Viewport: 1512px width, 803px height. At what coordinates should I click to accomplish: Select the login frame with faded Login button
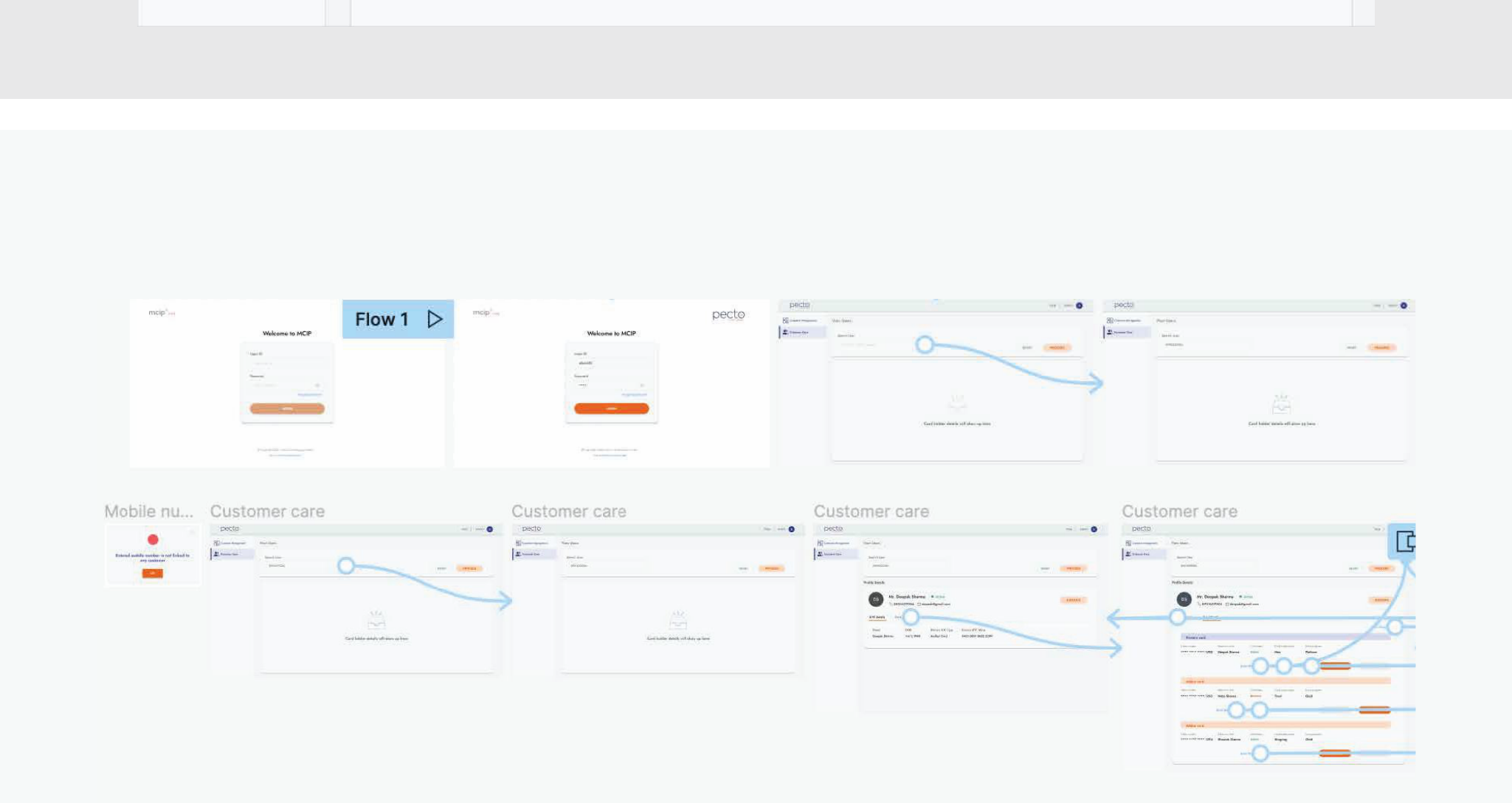(287, 383)
